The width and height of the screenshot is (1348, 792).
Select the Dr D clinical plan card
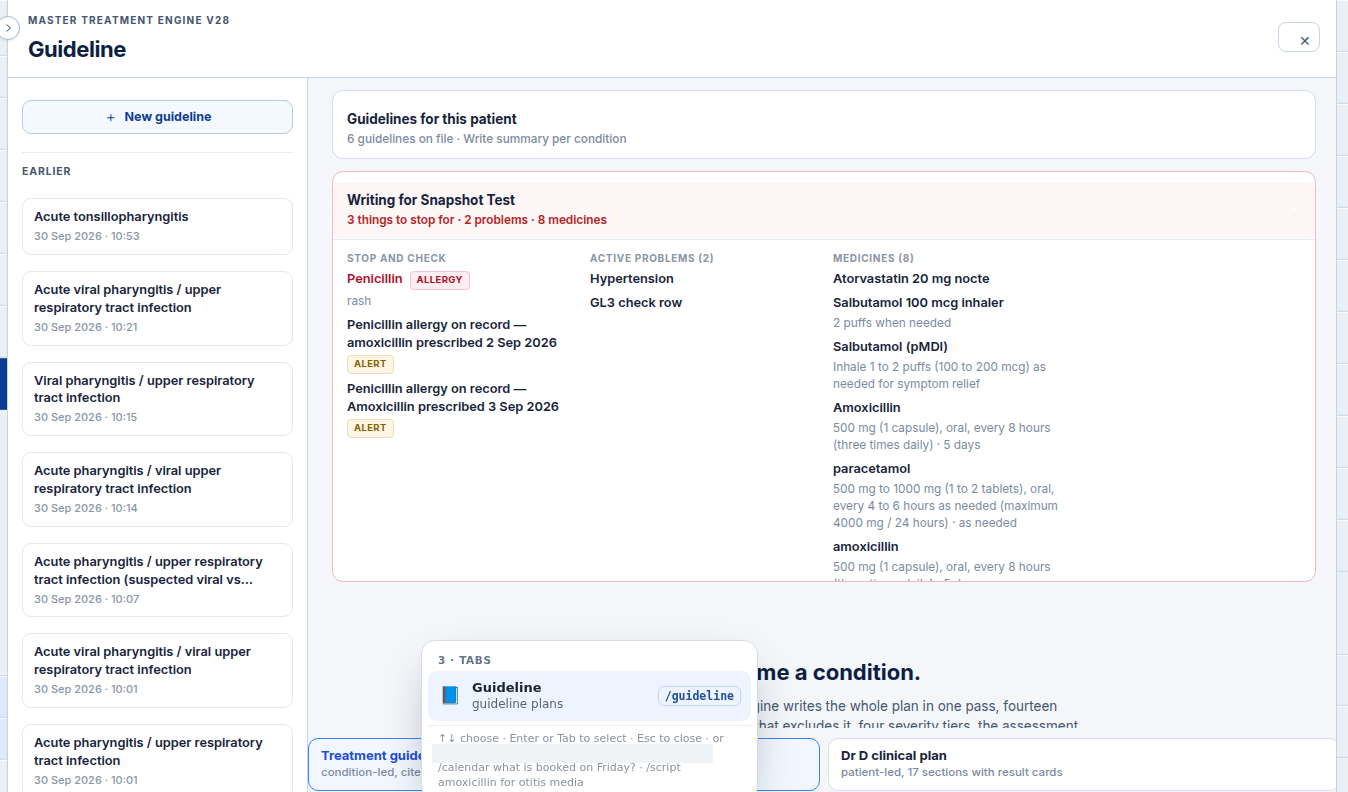(1082, 764)
